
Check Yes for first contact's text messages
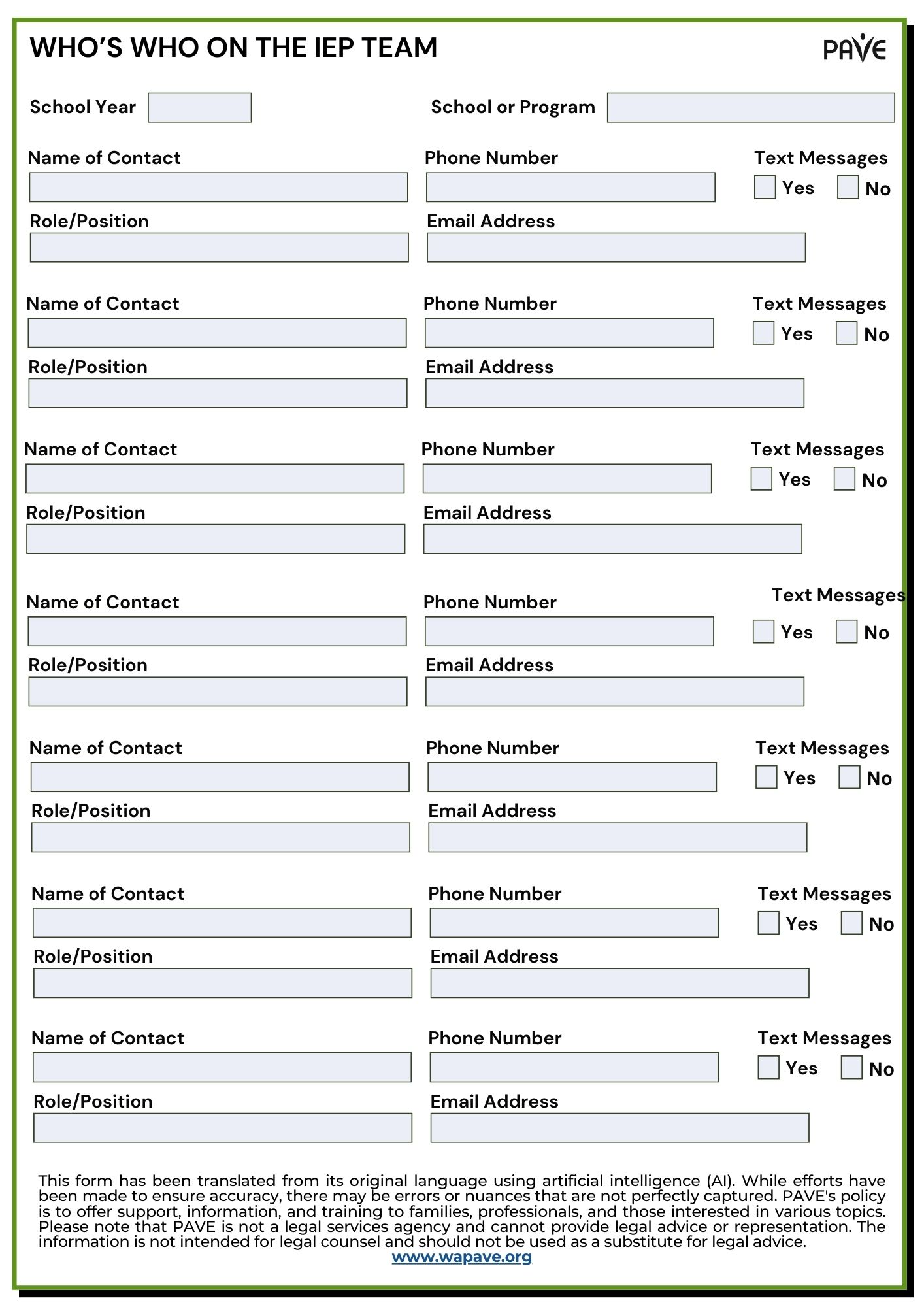click(765, 188)
